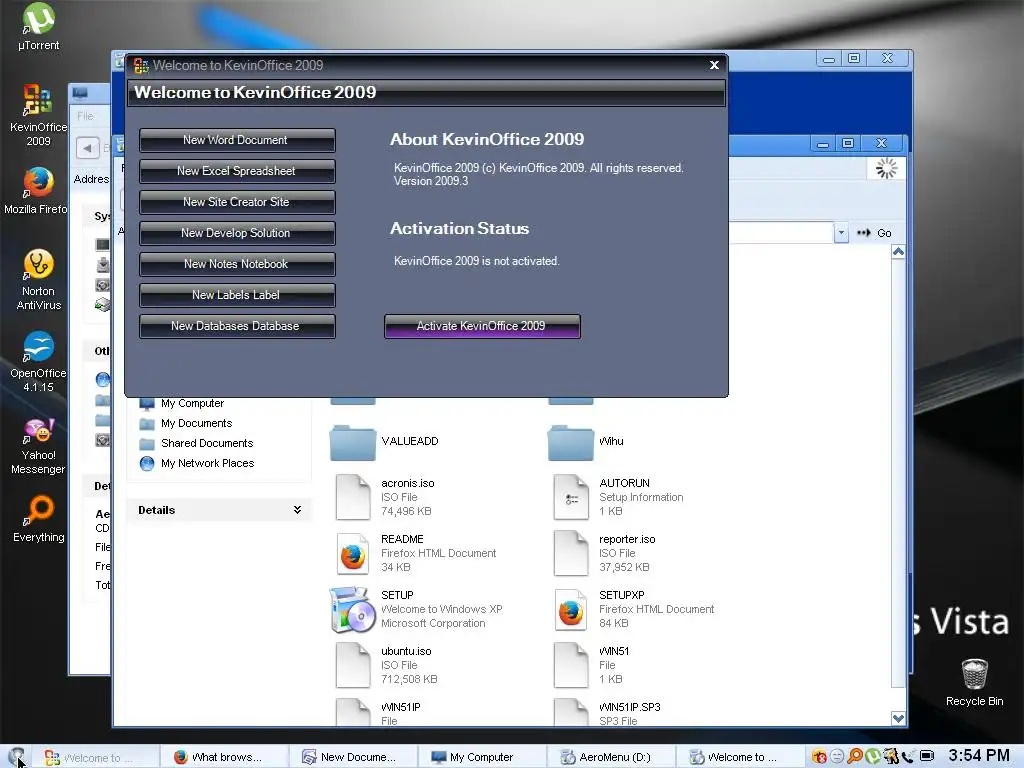Click the KevinOffice icon in dialog title bar

coord(141,65)
